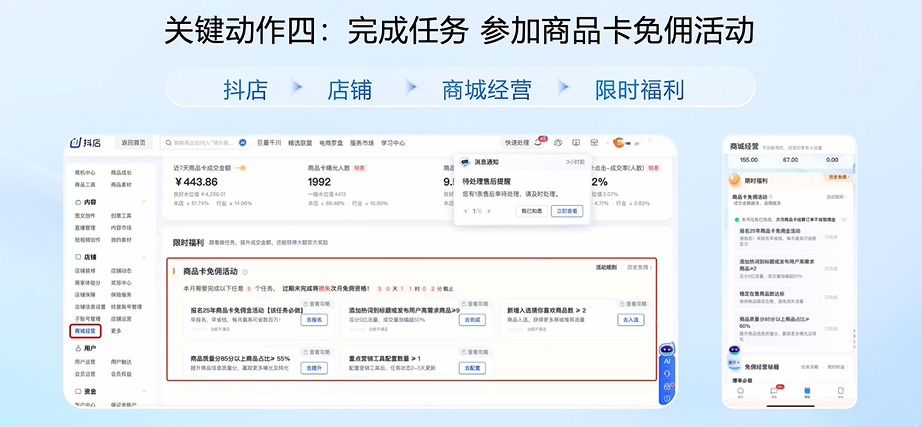Viewport: 922px width, 427px height.
Task: Click the 去报名 button
Action: coord(314,320)
